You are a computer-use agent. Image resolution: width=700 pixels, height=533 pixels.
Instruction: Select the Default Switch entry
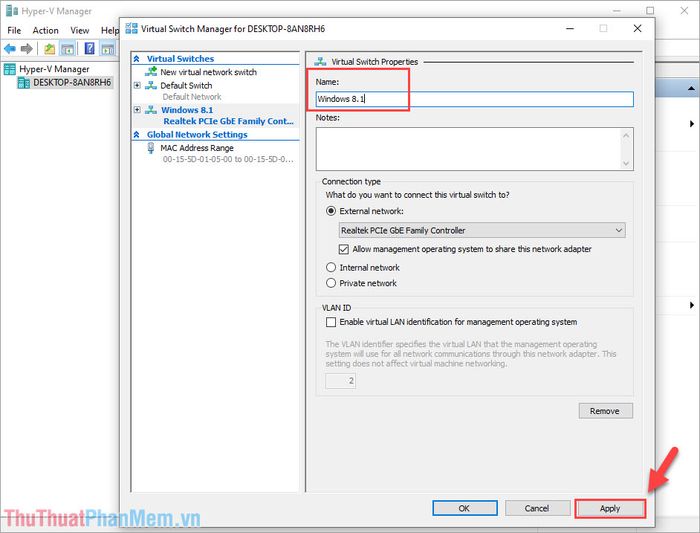[186, 85]
